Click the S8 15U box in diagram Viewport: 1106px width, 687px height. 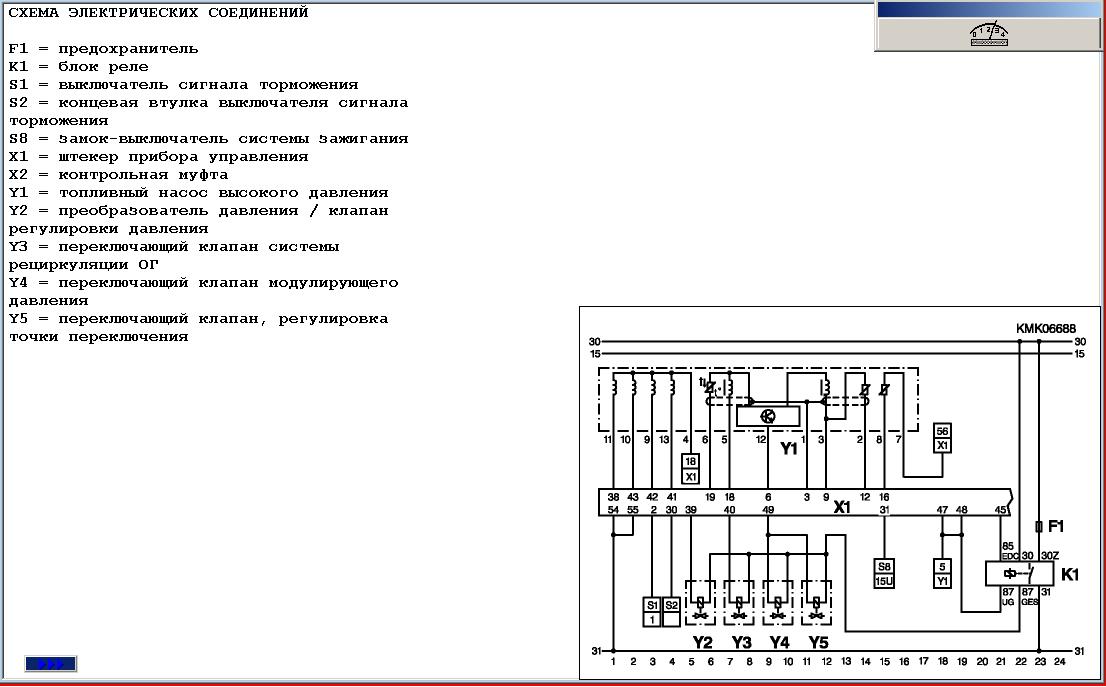tap(884, 574)
